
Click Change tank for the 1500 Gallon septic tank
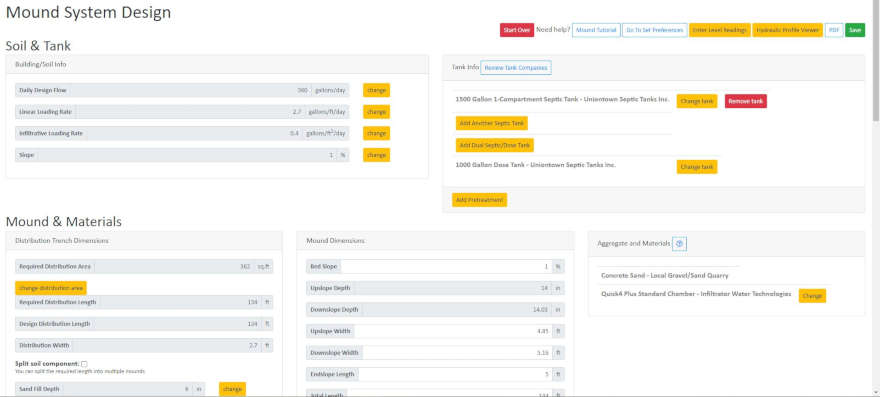coord(696,101)
